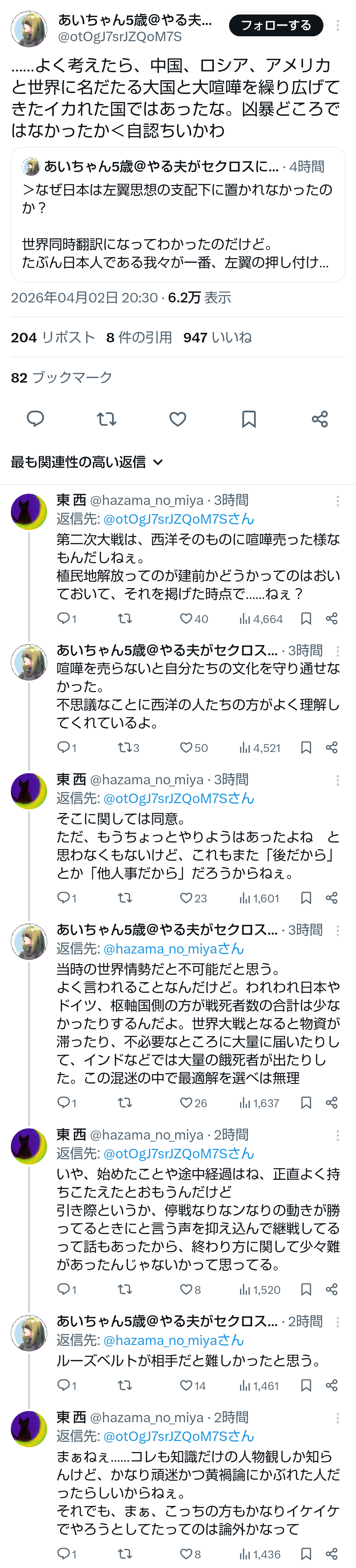The image size is (356, 1568).
Task: Repost the reply with 3 reposts
Action: tap(125, 747)
